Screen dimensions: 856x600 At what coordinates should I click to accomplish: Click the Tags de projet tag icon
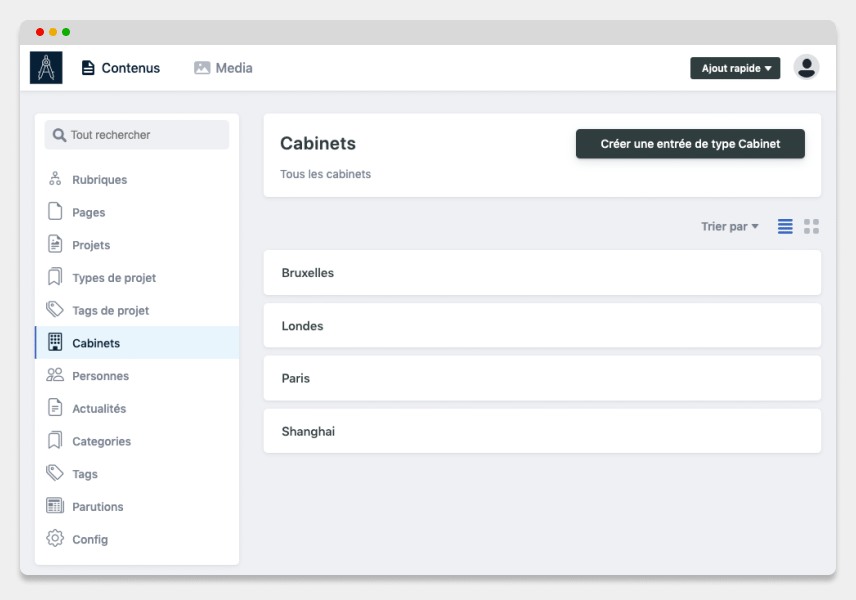click(55, 310)
